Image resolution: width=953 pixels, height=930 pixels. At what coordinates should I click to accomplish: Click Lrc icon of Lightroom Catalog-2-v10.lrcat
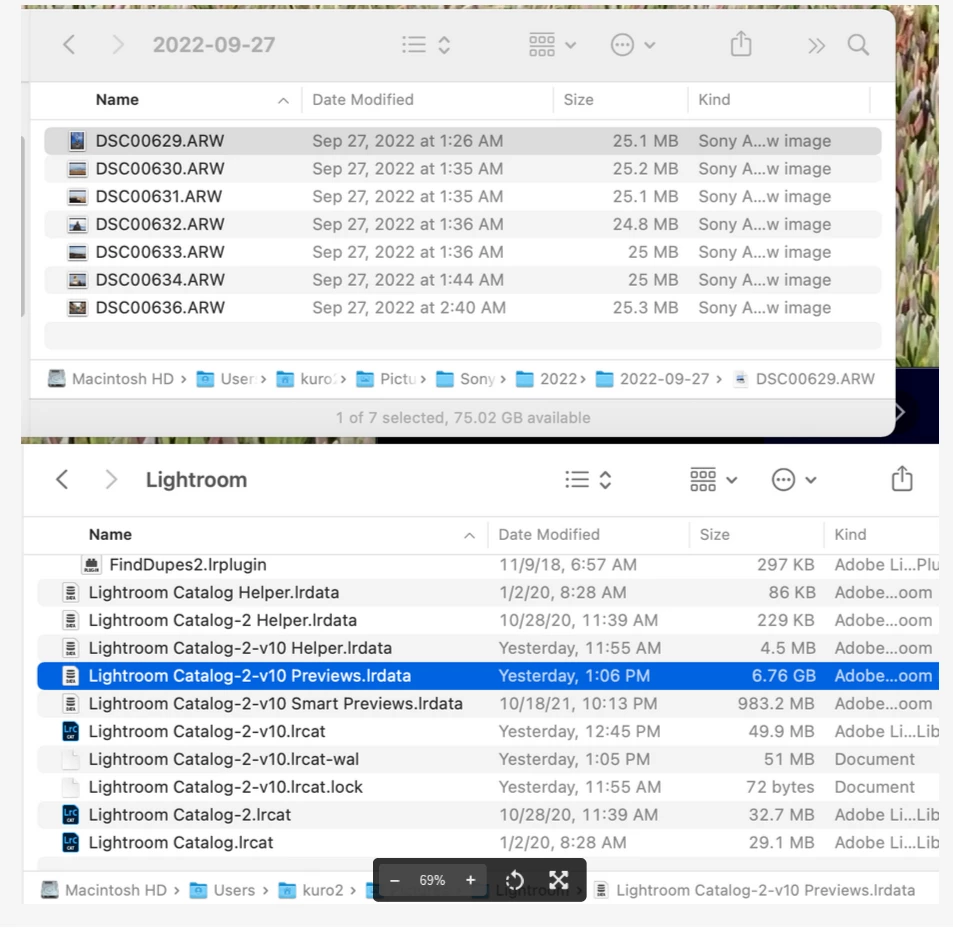click(x=71, y=731)
